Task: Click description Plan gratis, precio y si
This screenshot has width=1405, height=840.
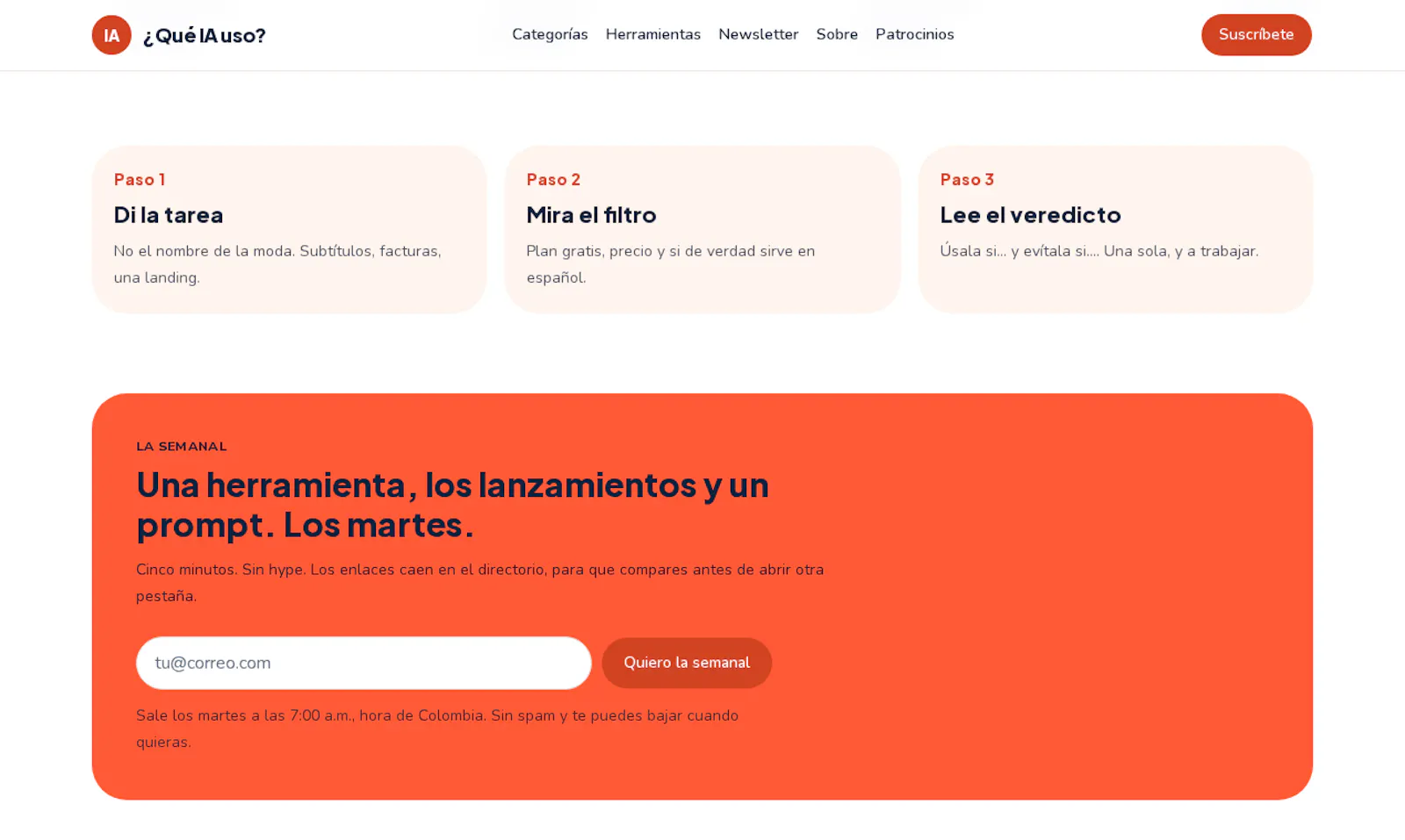Action: (671, 264)
